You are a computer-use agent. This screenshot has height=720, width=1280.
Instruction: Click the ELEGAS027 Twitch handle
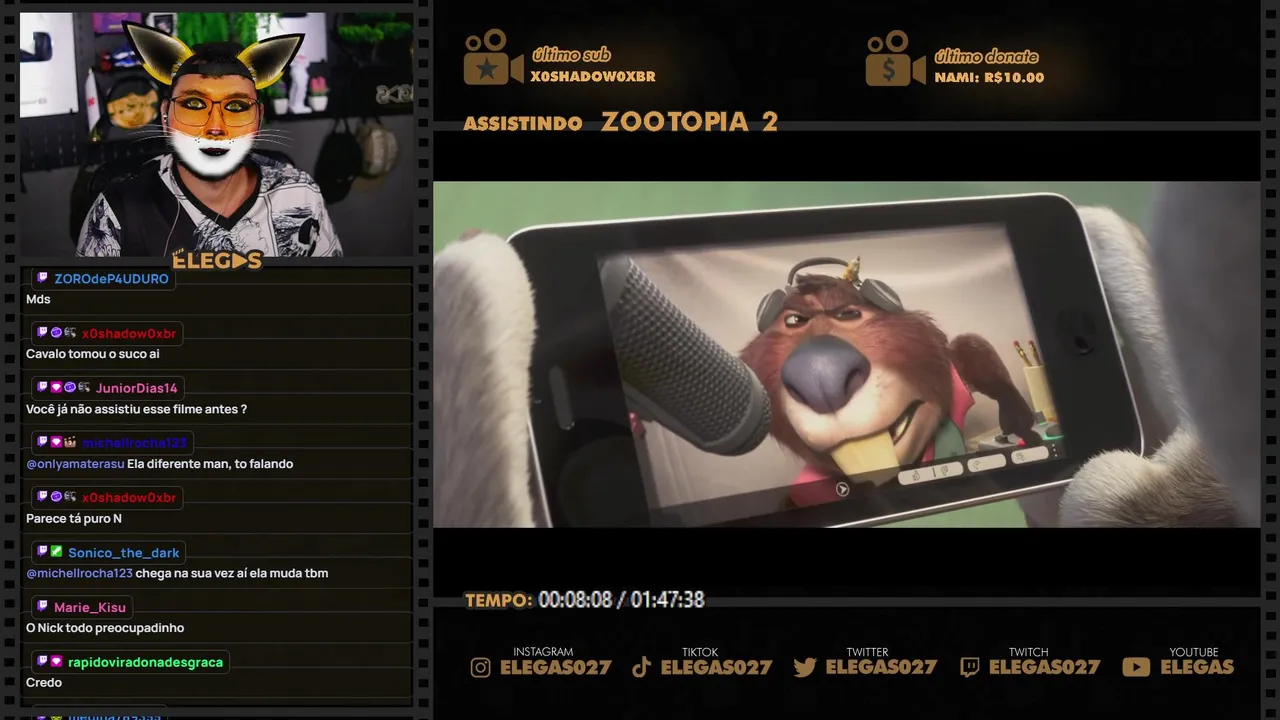pyautogui.click(x=1045, y=667)
